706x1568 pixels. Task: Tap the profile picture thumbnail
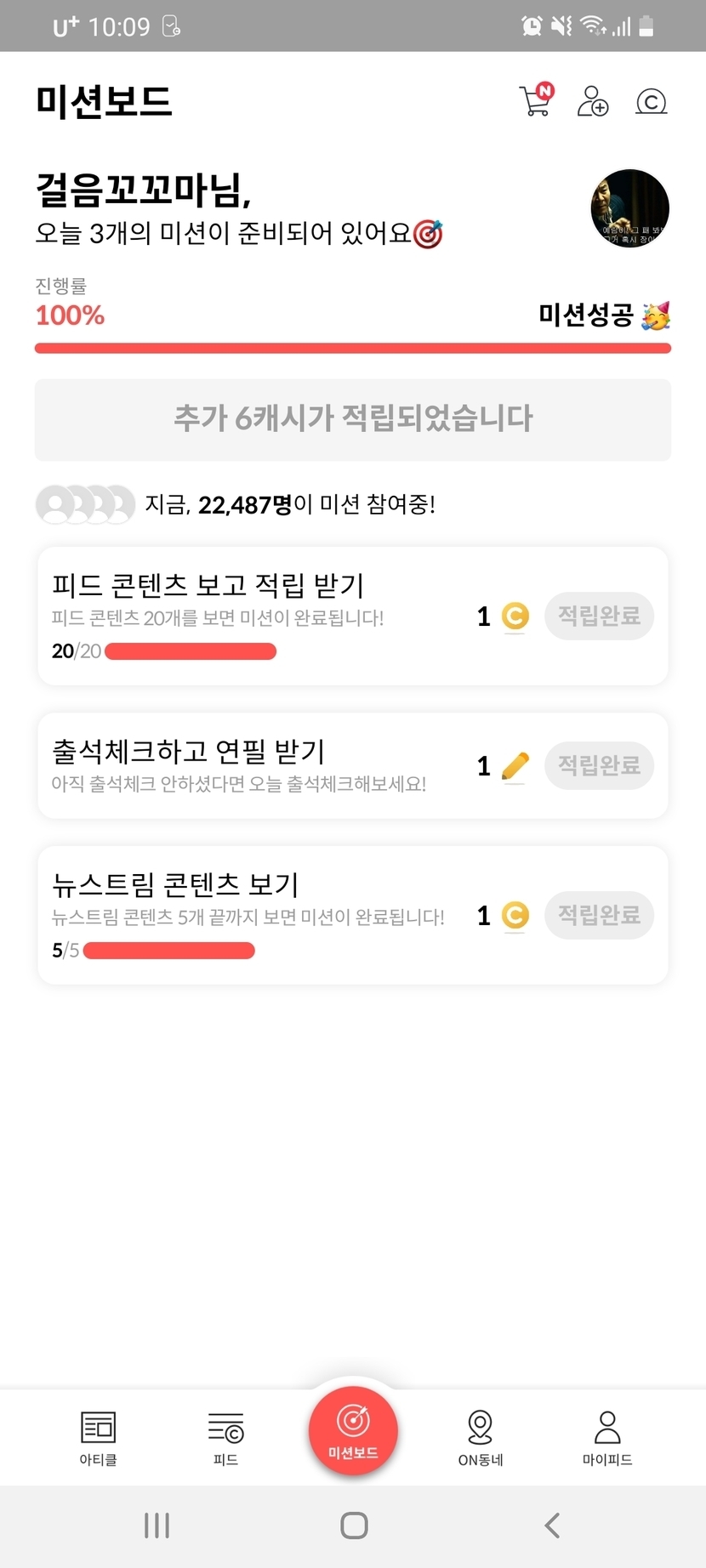(629, 208)
